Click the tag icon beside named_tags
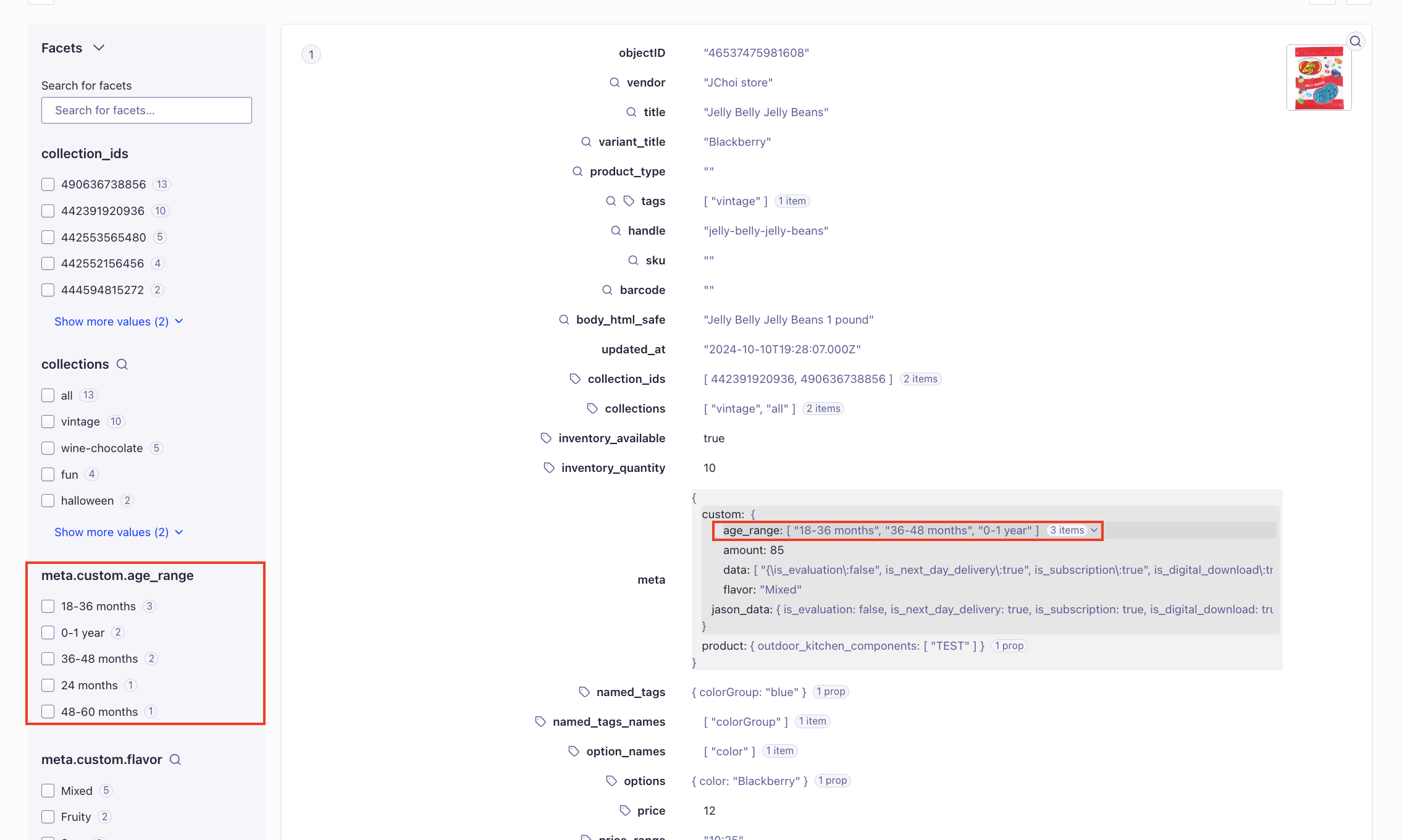This screenshot has height=840, width=1402. 584,692
